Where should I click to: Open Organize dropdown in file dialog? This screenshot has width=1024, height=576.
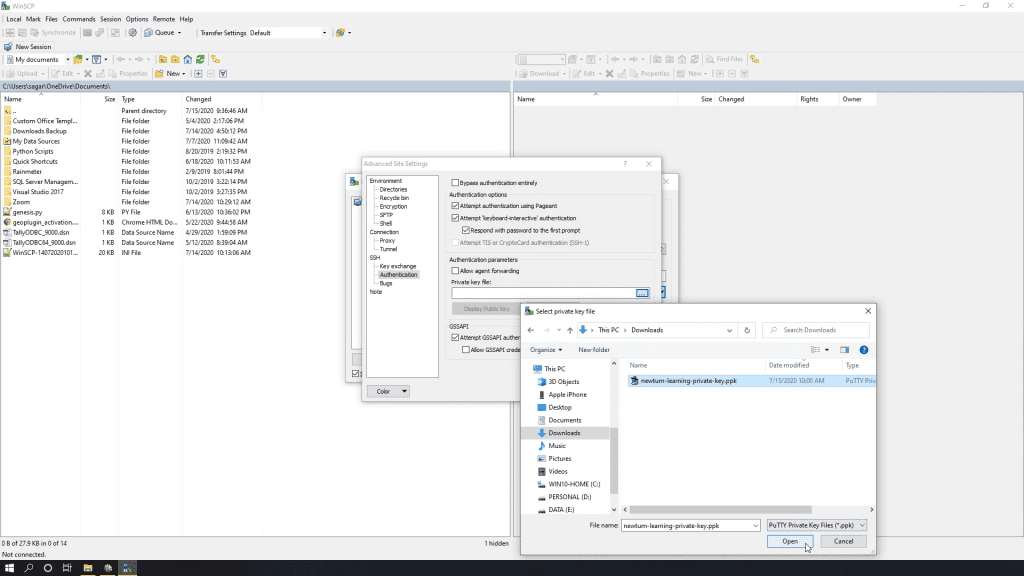pyautogui.click(x=545, y=350)
